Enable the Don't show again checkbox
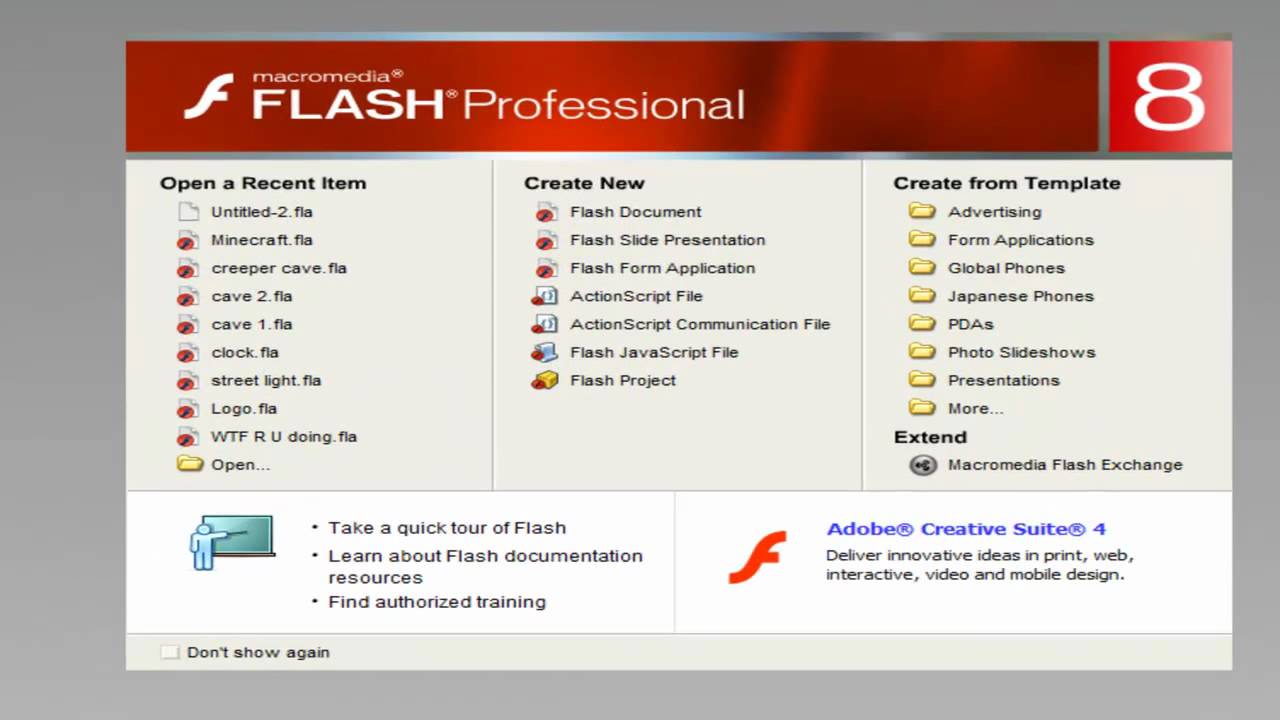 (170, 652)
